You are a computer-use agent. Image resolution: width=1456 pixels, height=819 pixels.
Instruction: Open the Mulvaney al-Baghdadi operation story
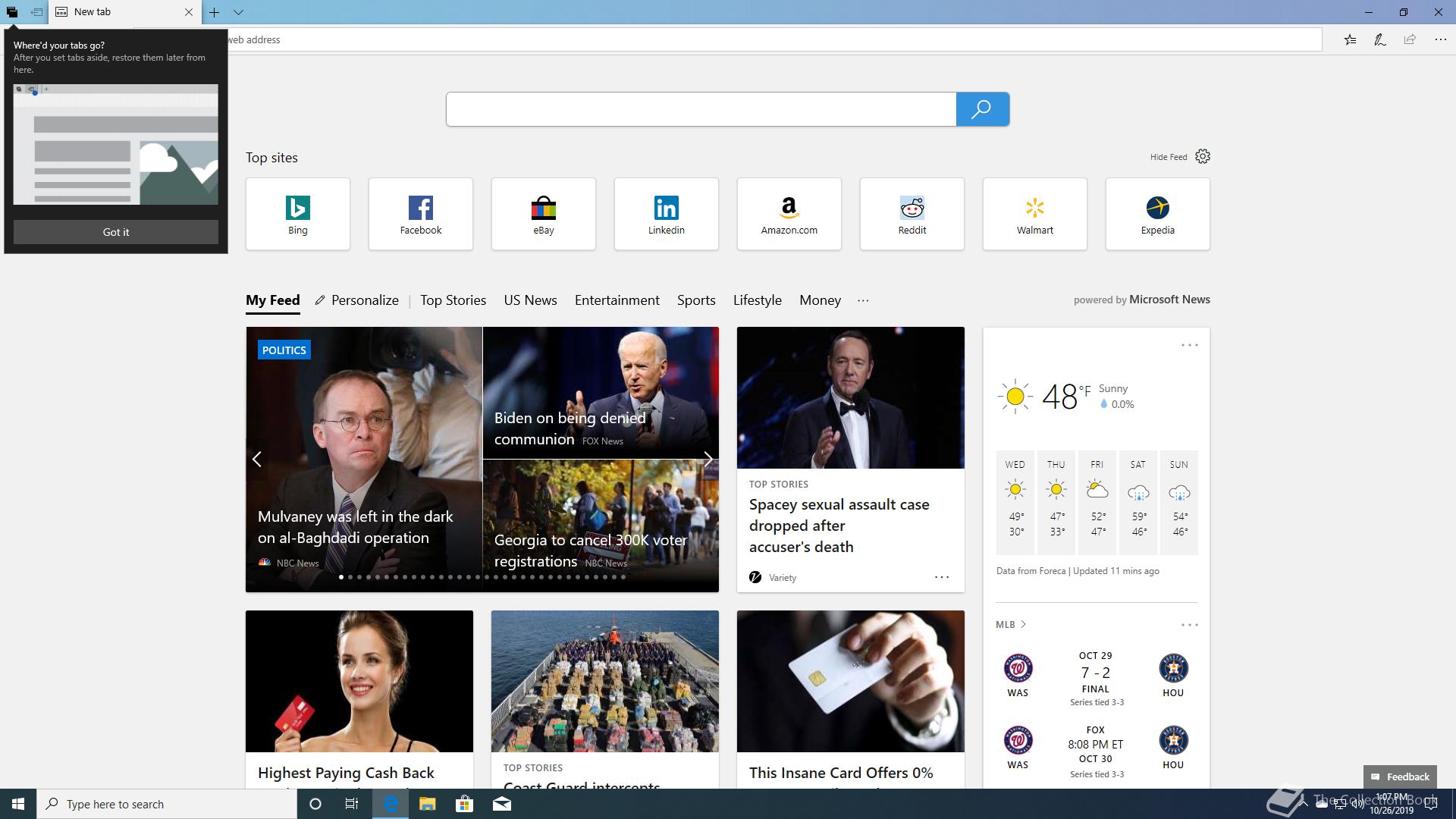(x=355, y=527)
